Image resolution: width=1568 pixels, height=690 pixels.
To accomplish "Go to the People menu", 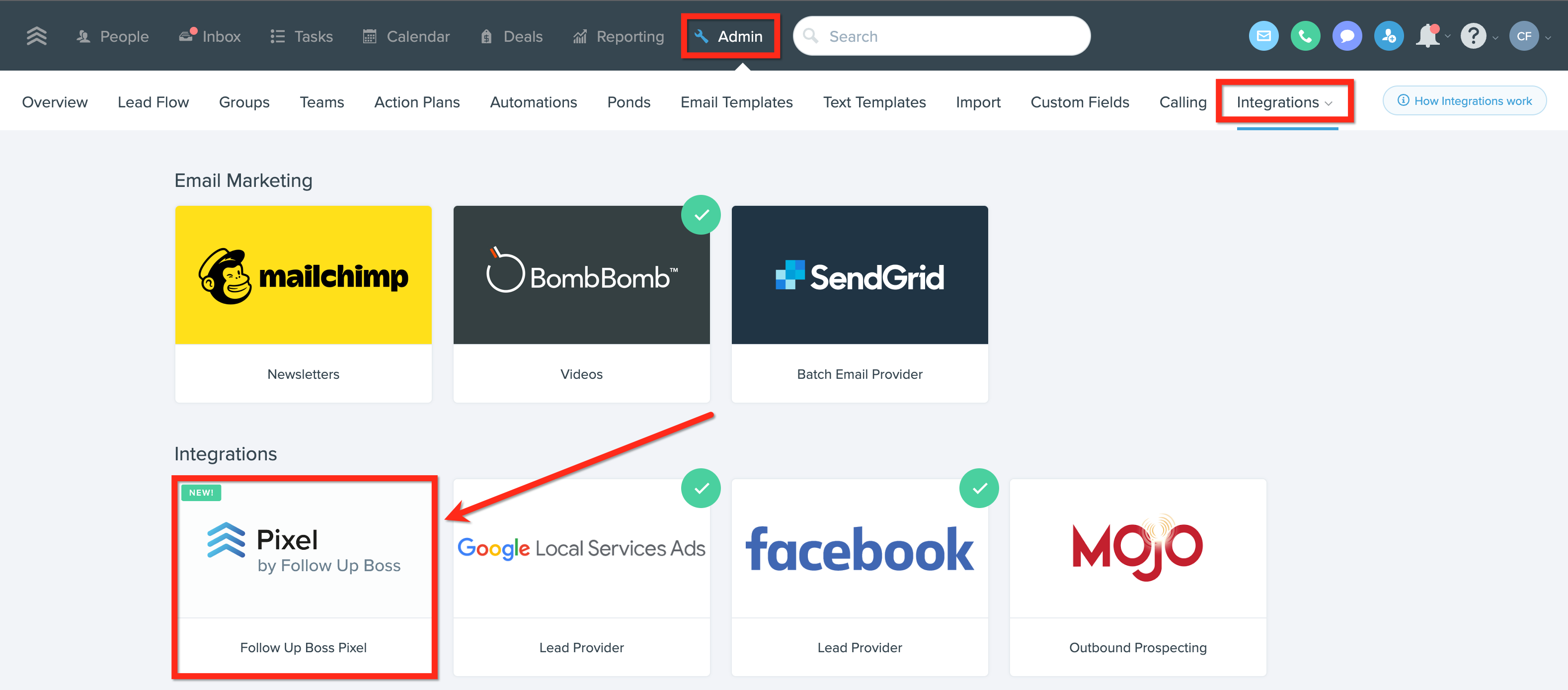I will coord(112,37).
